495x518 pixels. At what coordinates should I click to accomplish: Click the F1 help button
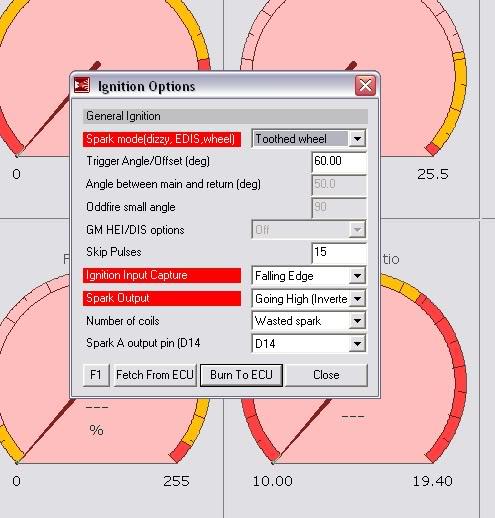(96, 375)
